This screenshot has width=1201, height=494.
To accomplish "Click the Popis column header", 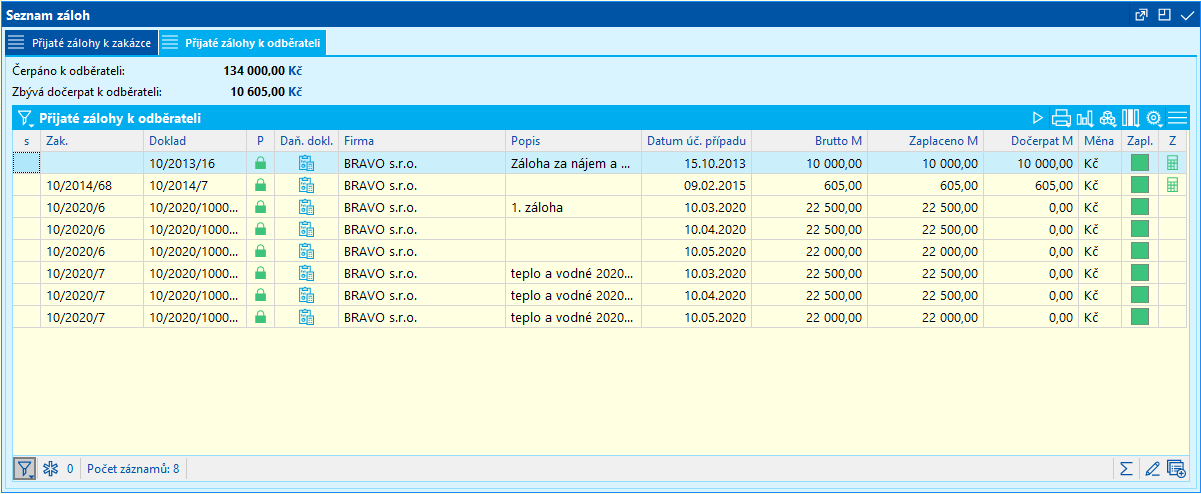I will (x=573, y=141).
